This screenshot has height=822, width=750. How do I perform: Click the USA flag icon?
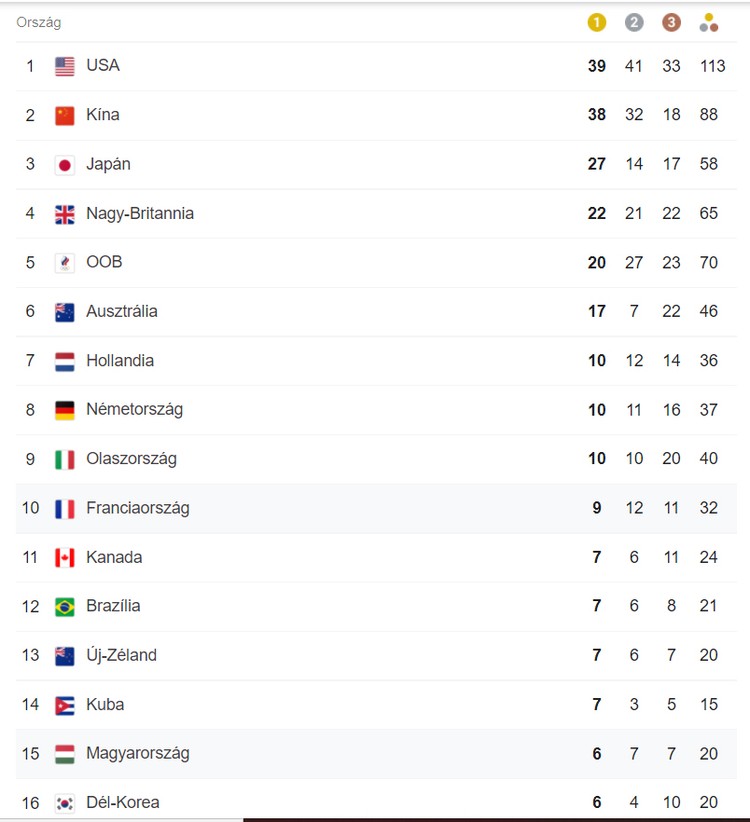pyautogui.click(x=65, y=66)
